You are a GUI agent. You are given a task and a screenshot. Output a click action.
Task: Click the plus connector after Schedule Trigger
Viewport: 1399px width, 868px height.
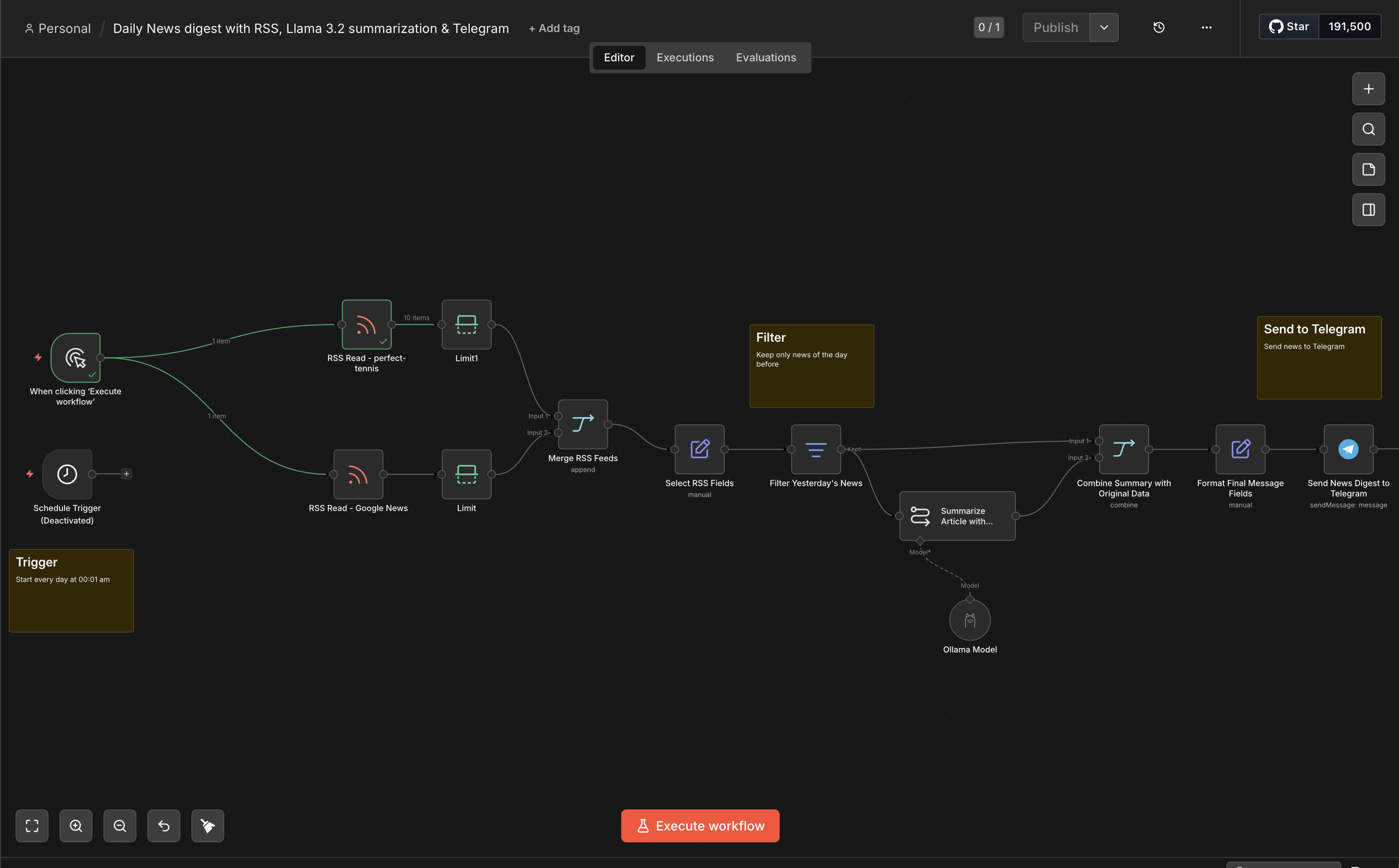point(126,474)
